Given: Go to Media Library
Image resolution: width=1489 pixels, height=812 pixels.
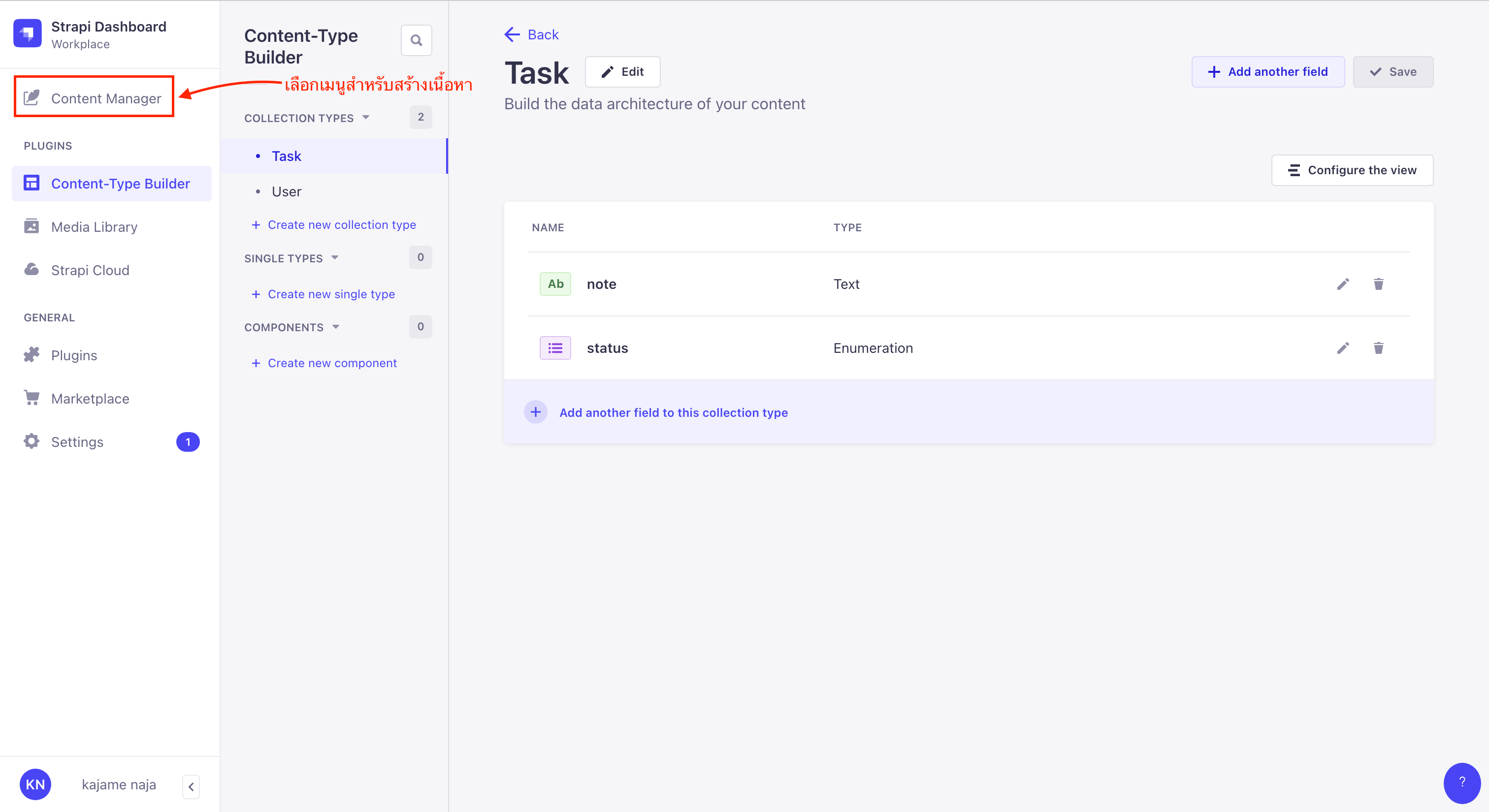Looking at the screenshot, I should coord(80,227).
